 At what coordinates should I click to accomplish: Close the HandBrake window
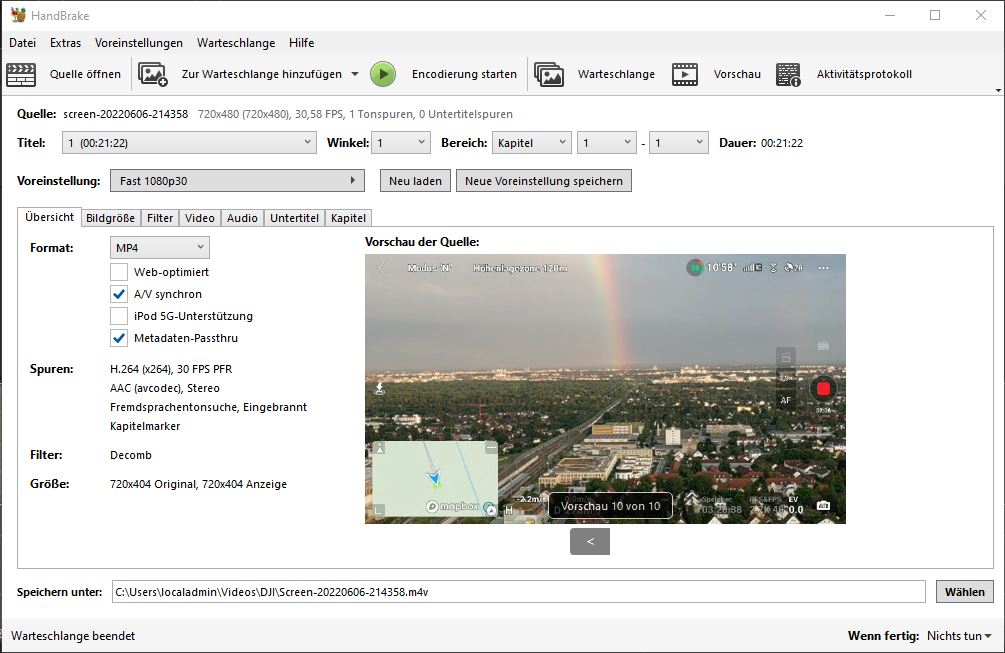coord(981,15)
